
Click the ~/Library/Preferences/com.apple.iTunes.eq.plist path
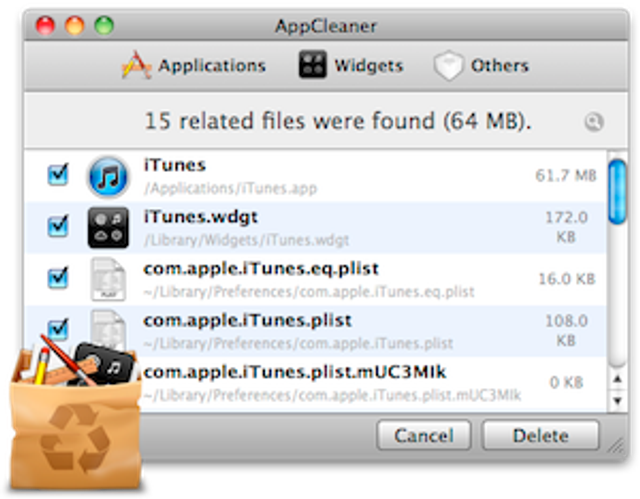309,292
